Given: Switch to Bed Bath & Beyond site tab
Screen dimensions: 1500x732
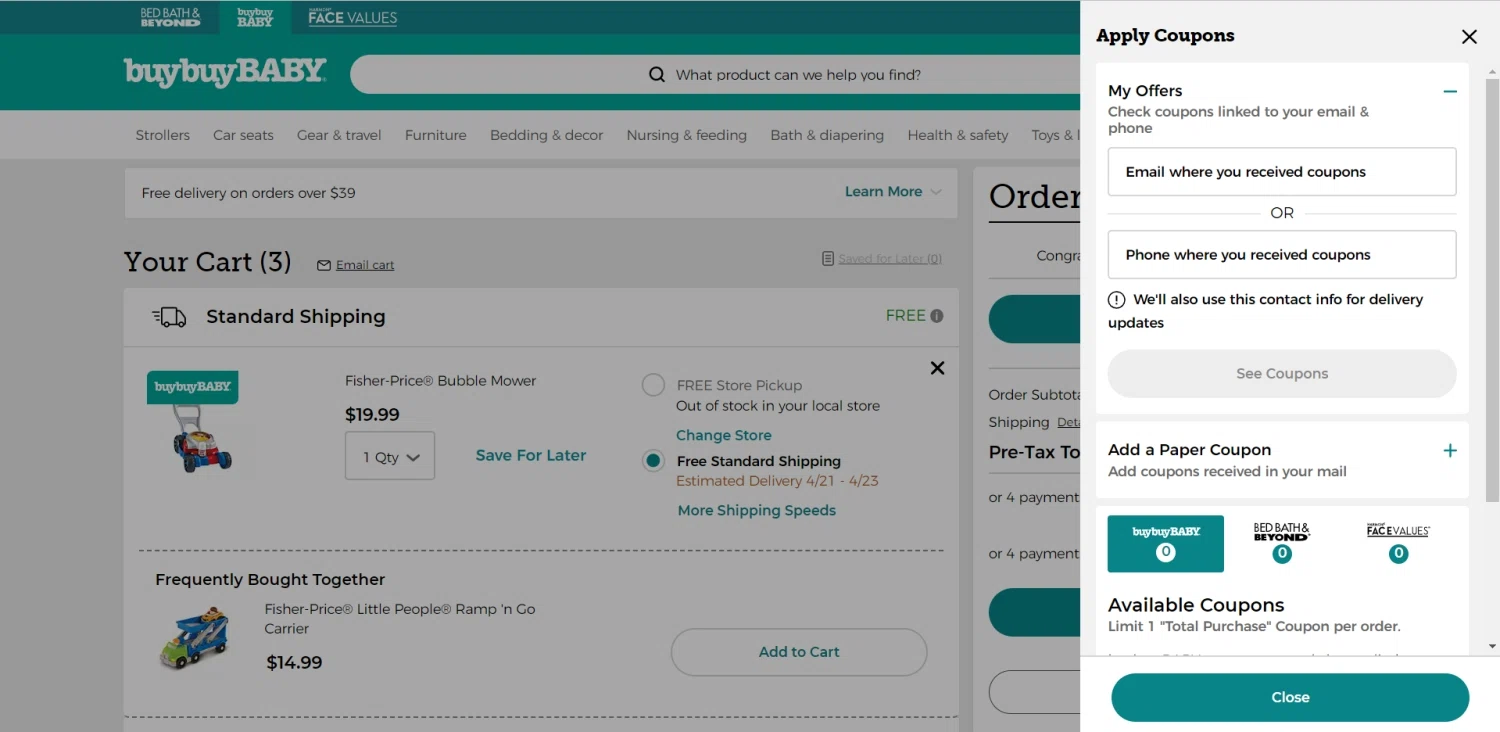Looking at the screenshot, I should [170, 17].
